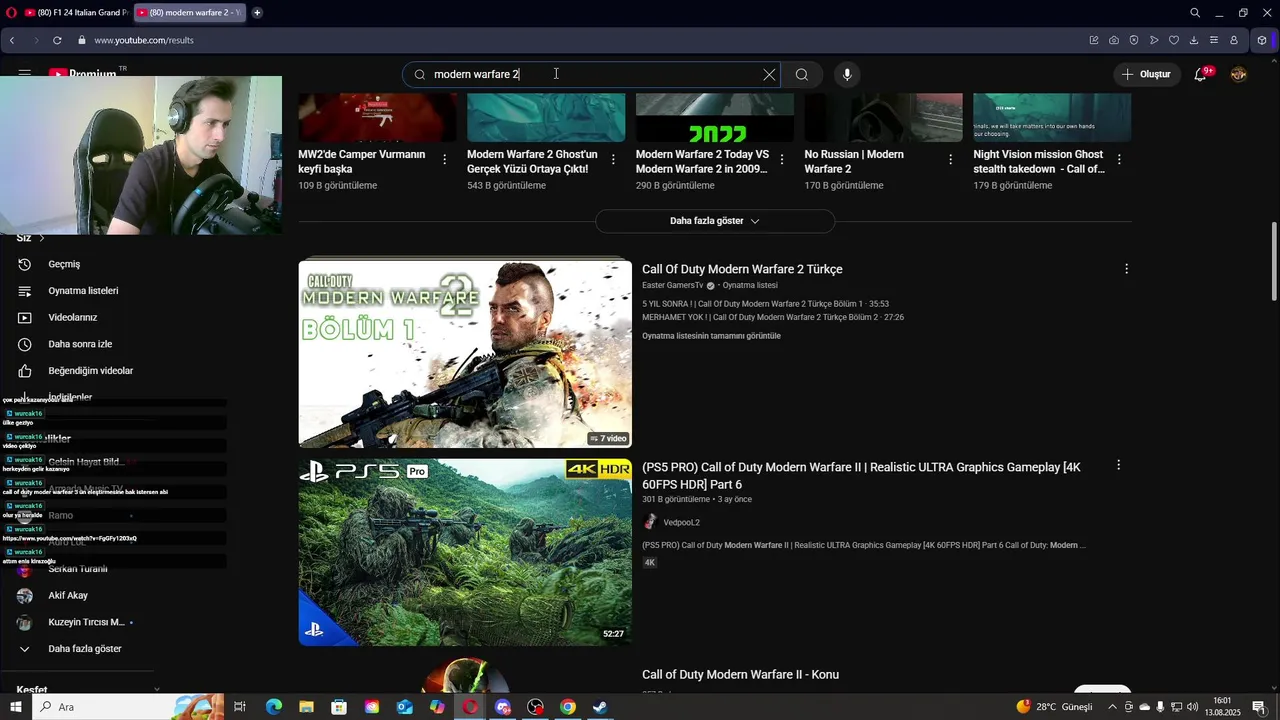
Task: Open the Call Of Duty Modern Warfare 2 Türkçe title
Action: [742, 269]
